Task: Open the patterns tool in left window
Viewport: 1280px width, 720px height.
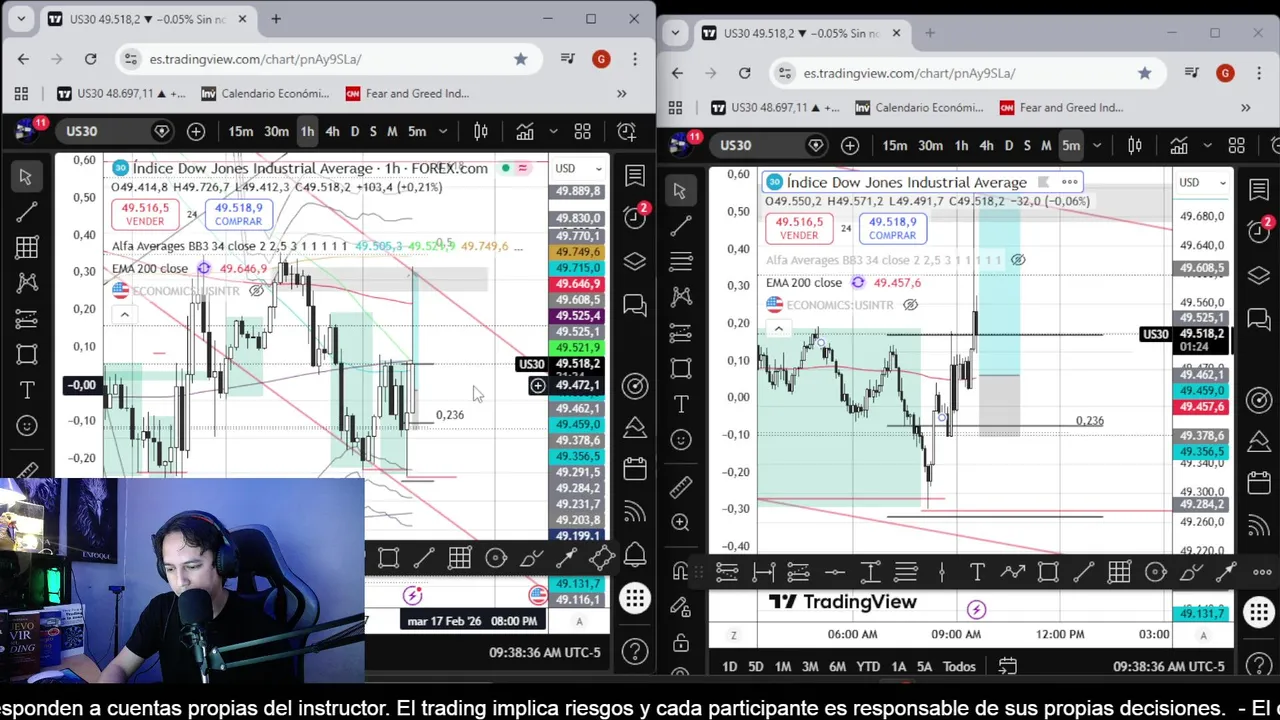Action: click(26, 284)
